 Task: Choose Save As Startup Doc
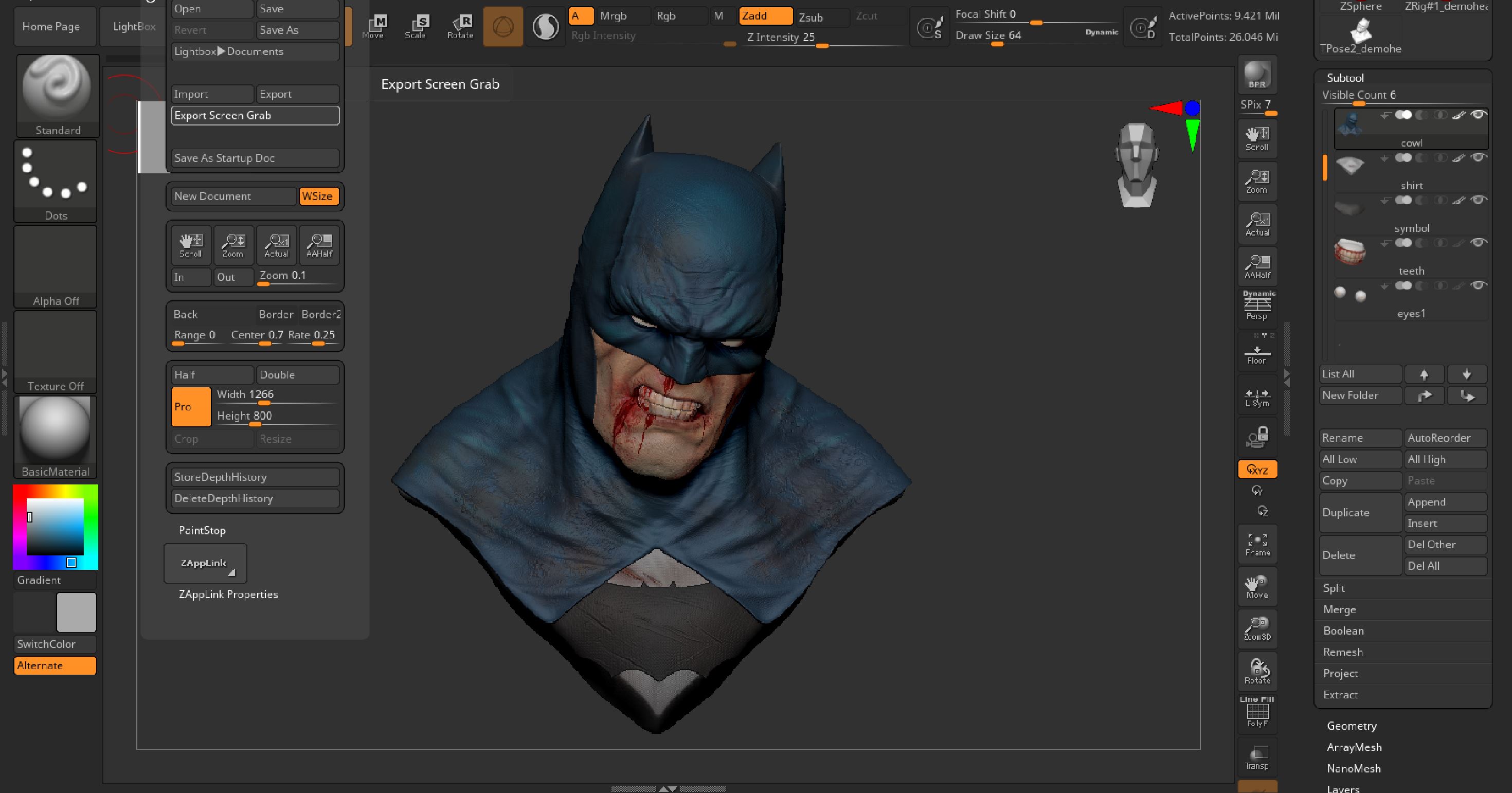[x=255, y=158]
